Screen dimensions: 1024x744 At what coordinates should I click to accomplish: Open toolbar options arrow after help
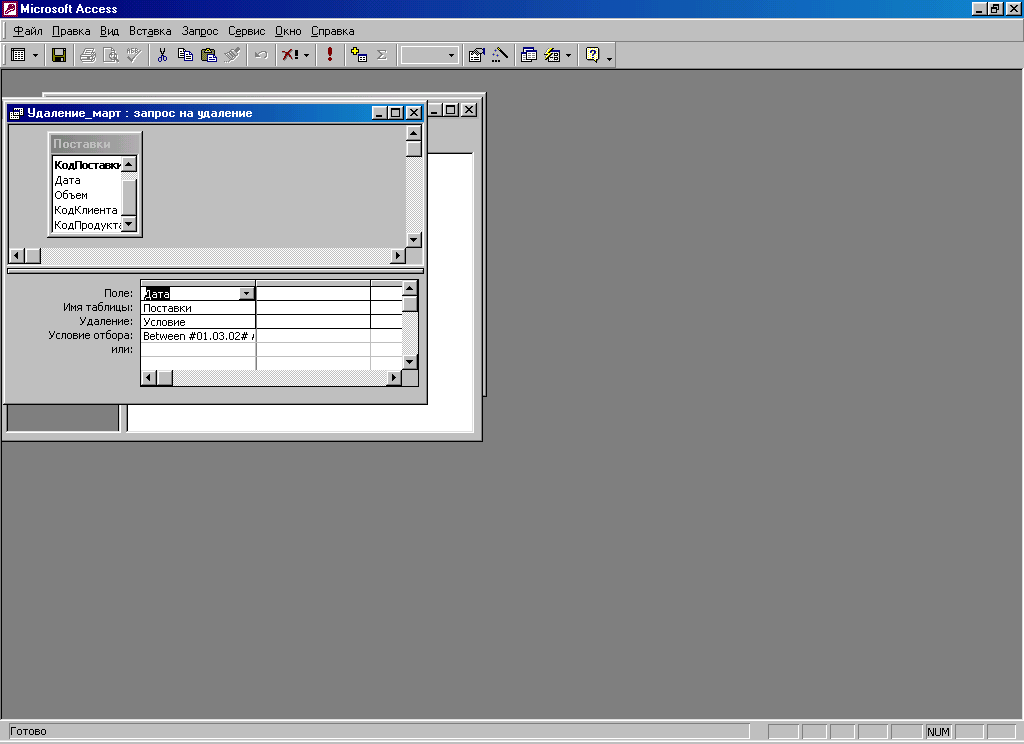pos(609,59)
